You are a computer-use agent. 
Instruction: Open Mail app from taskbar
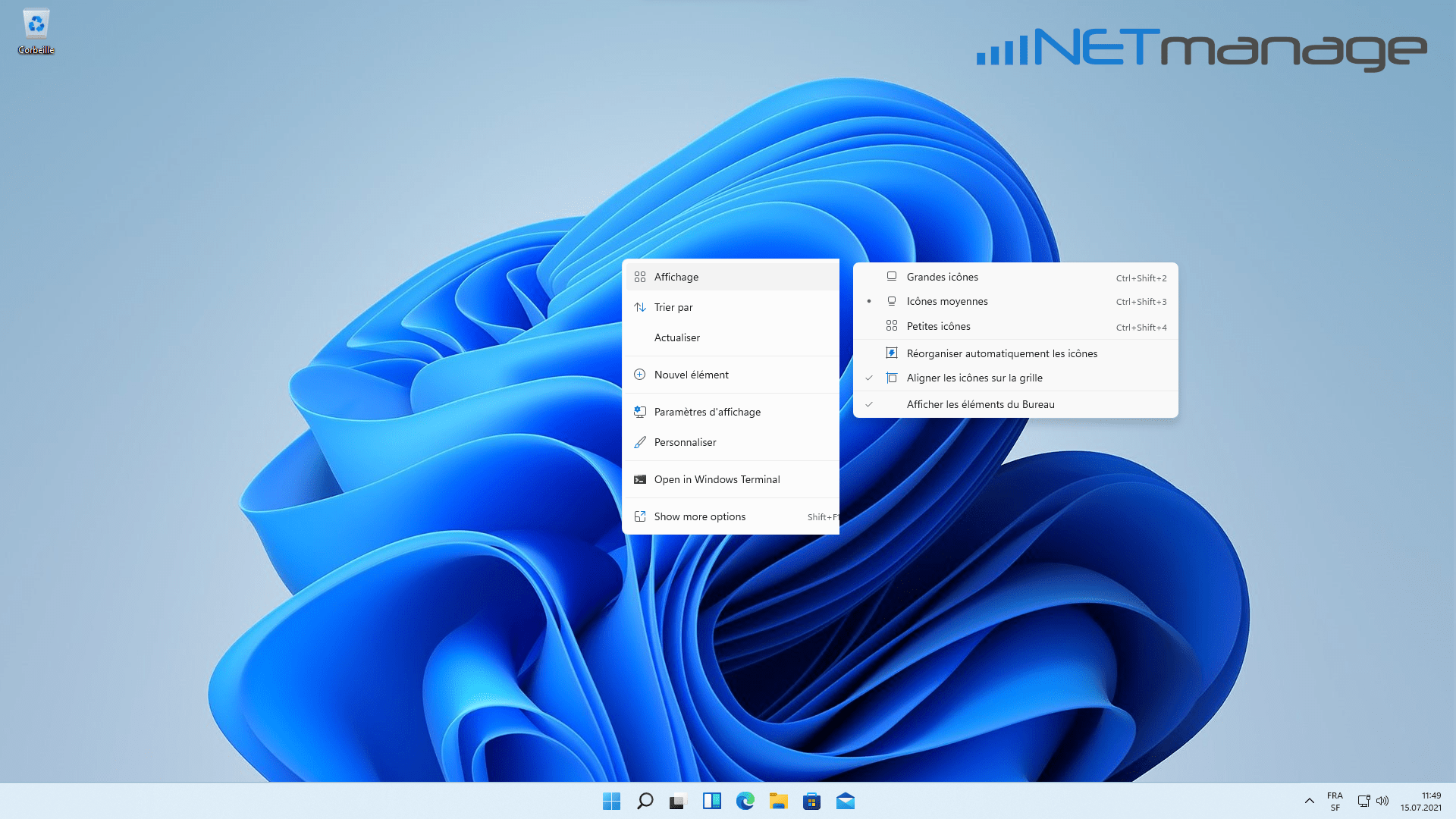click(845, 801)
